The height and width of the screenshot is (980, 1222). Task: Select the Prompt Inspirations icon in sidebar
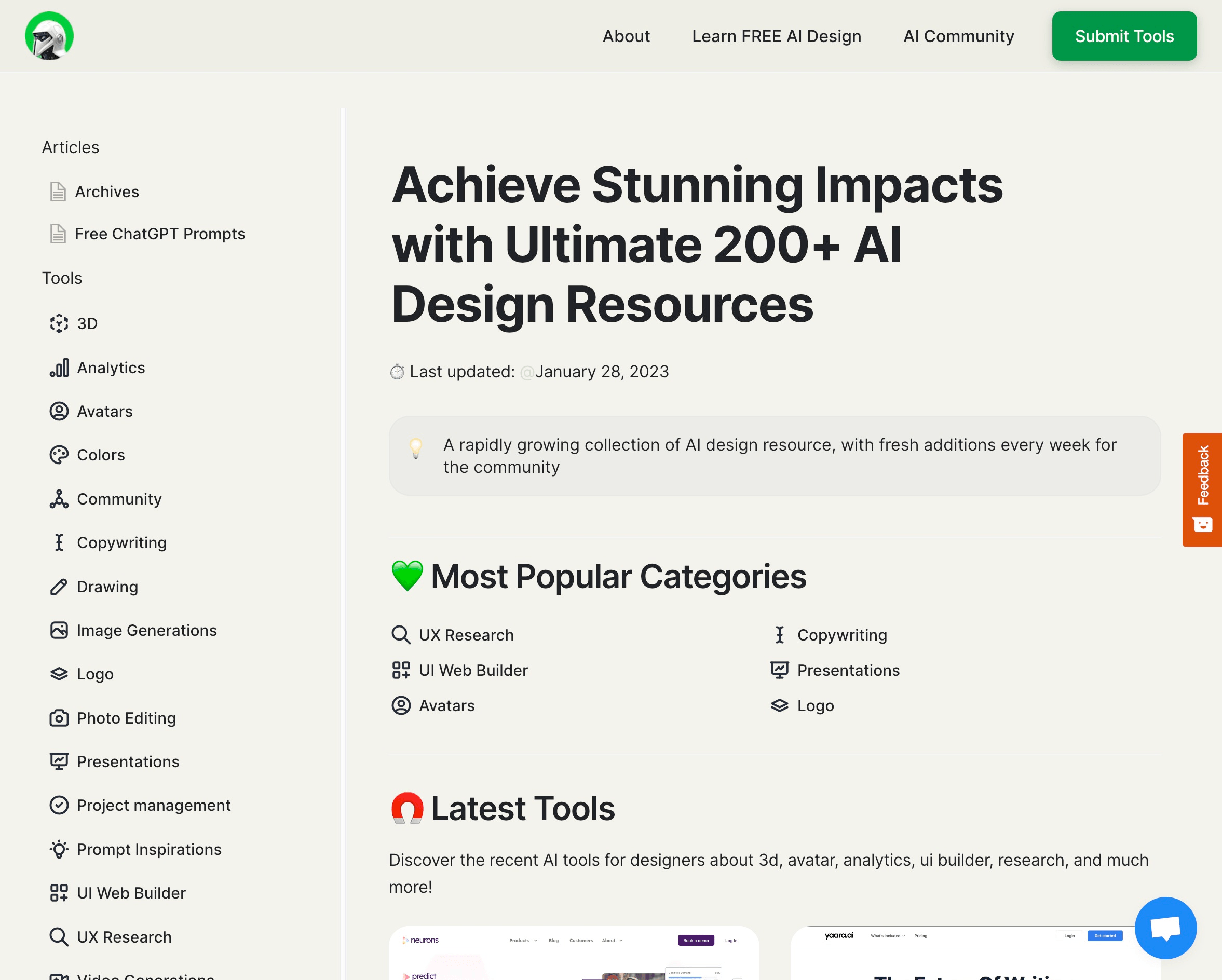59,849
